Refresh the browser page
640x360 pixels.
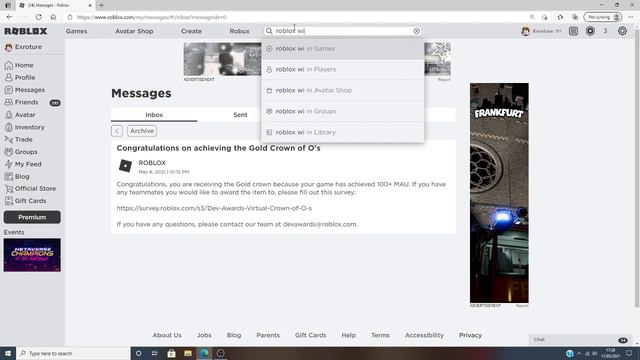coord(38,17)
